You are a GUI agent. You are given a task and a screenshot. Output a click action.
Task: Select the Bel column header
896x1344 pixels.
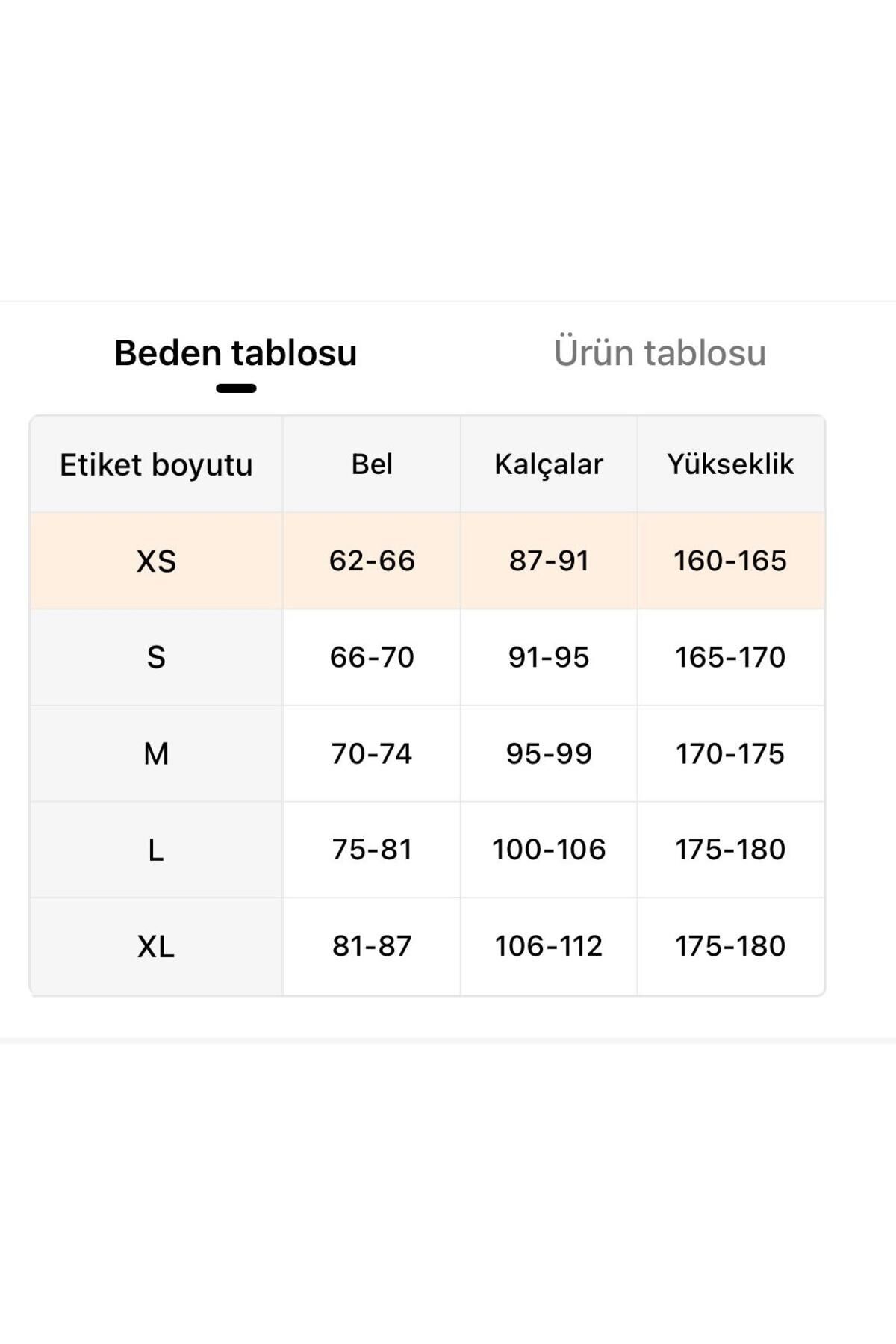(x=372, y=464)
